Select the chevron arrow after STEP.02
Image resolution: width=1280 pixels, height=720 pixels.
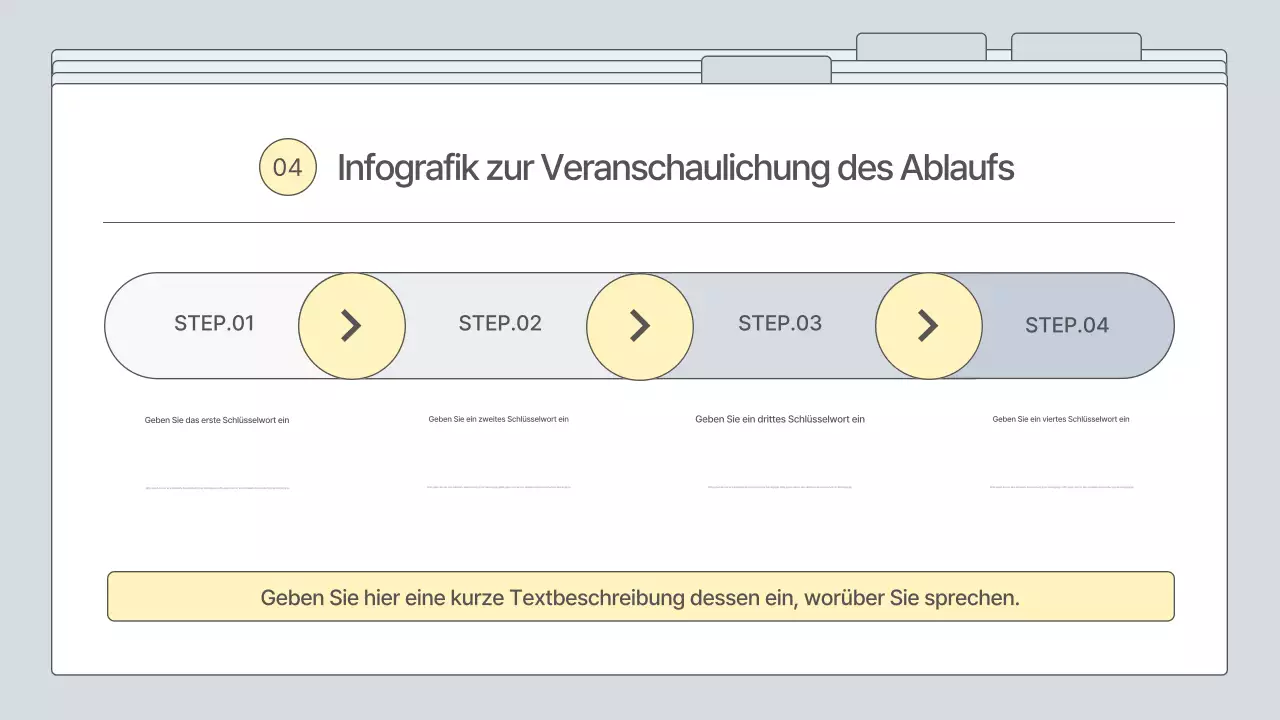pos(640,325)
